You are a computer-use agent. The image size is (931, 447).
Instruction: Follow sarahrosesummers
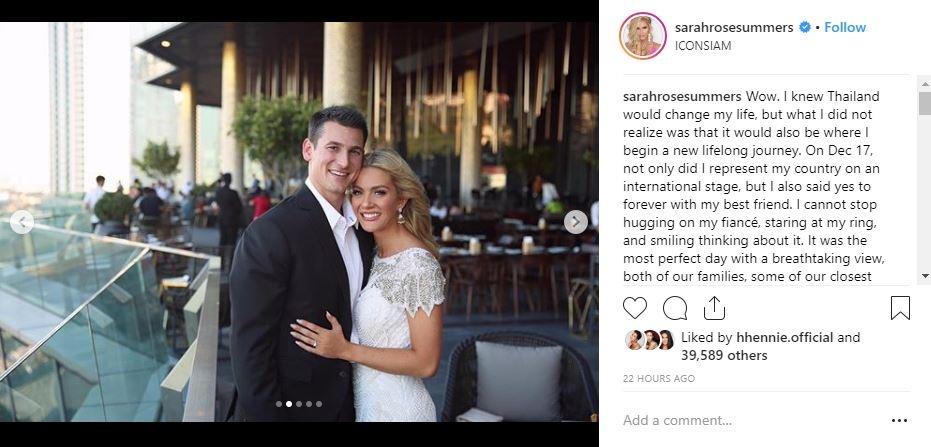(x=845, y=27)
